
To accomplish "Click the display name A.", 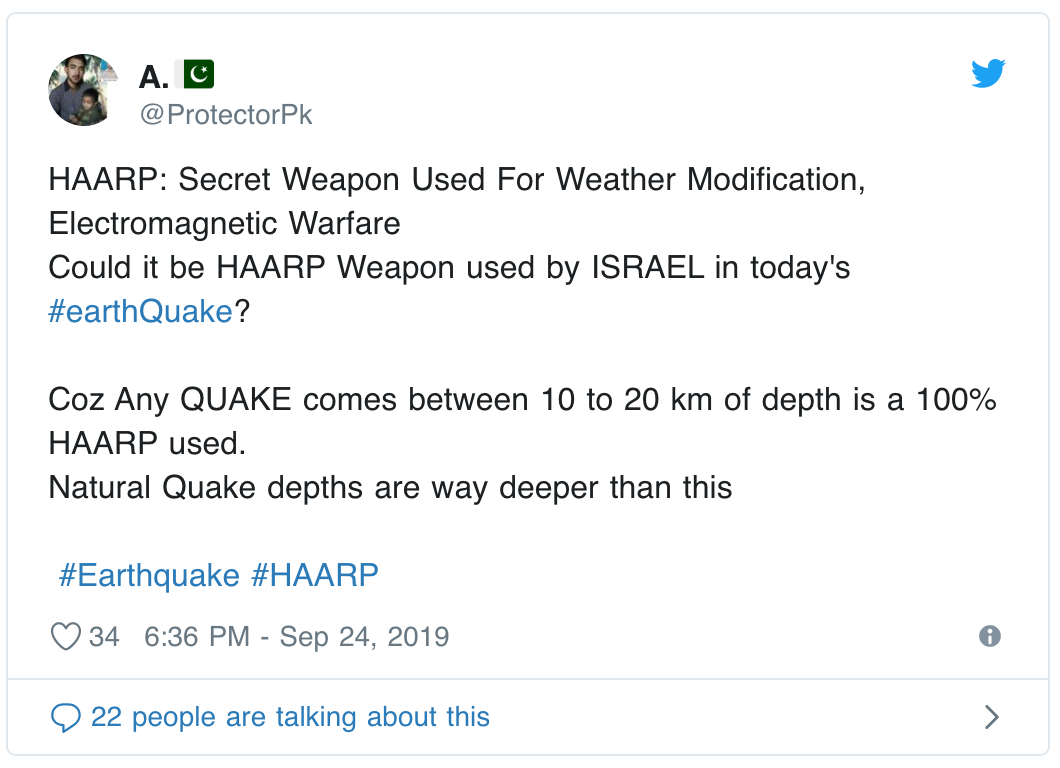I will 153,76.
